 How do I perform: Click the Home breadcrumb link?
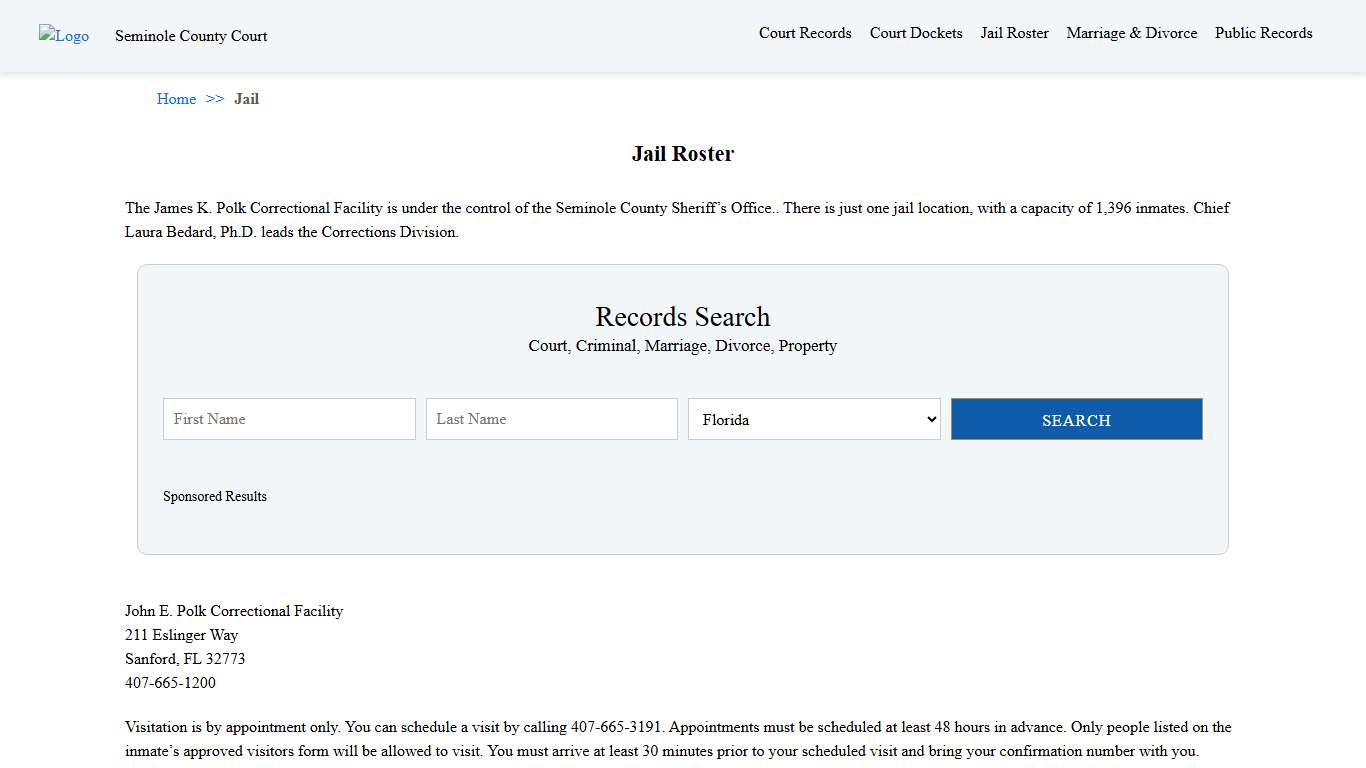tap(176, 99)
